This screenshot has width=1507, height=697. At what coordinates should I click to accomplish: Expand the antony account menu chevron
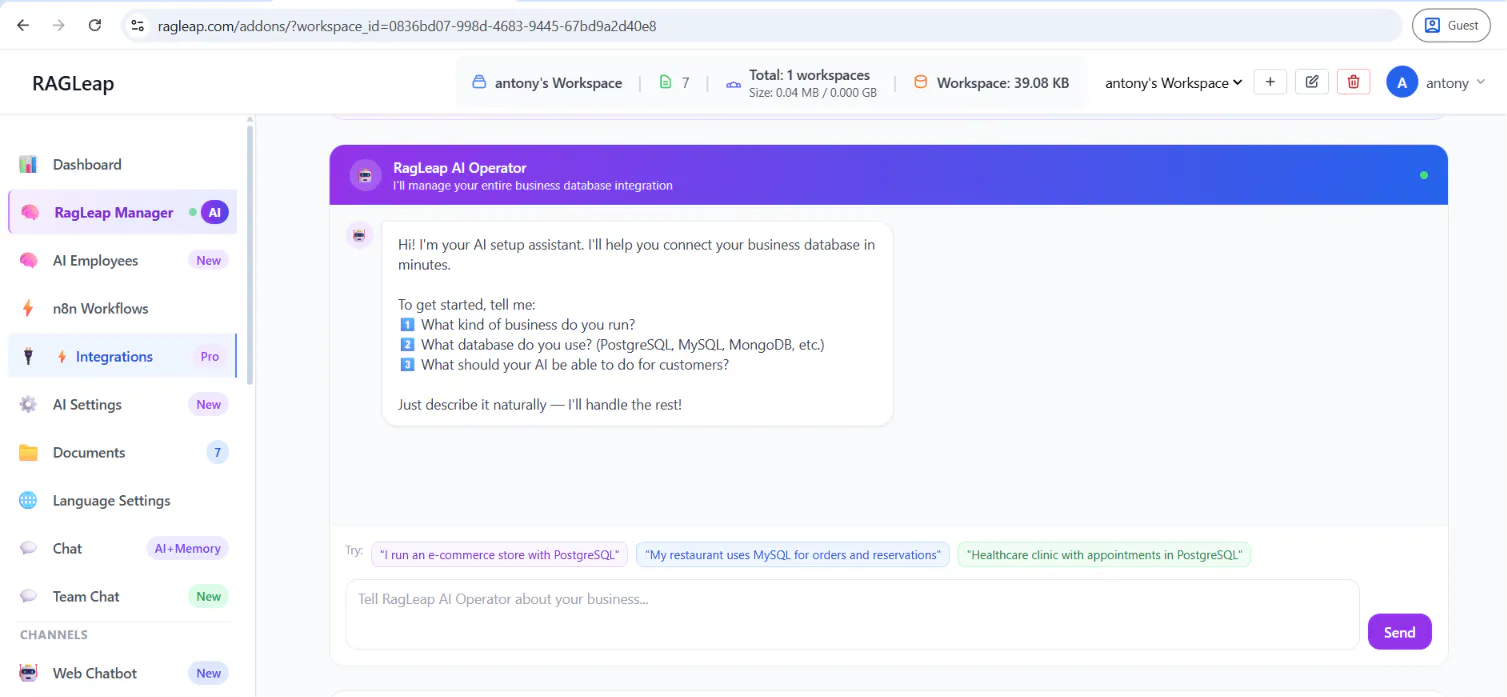click(1481, 83)
